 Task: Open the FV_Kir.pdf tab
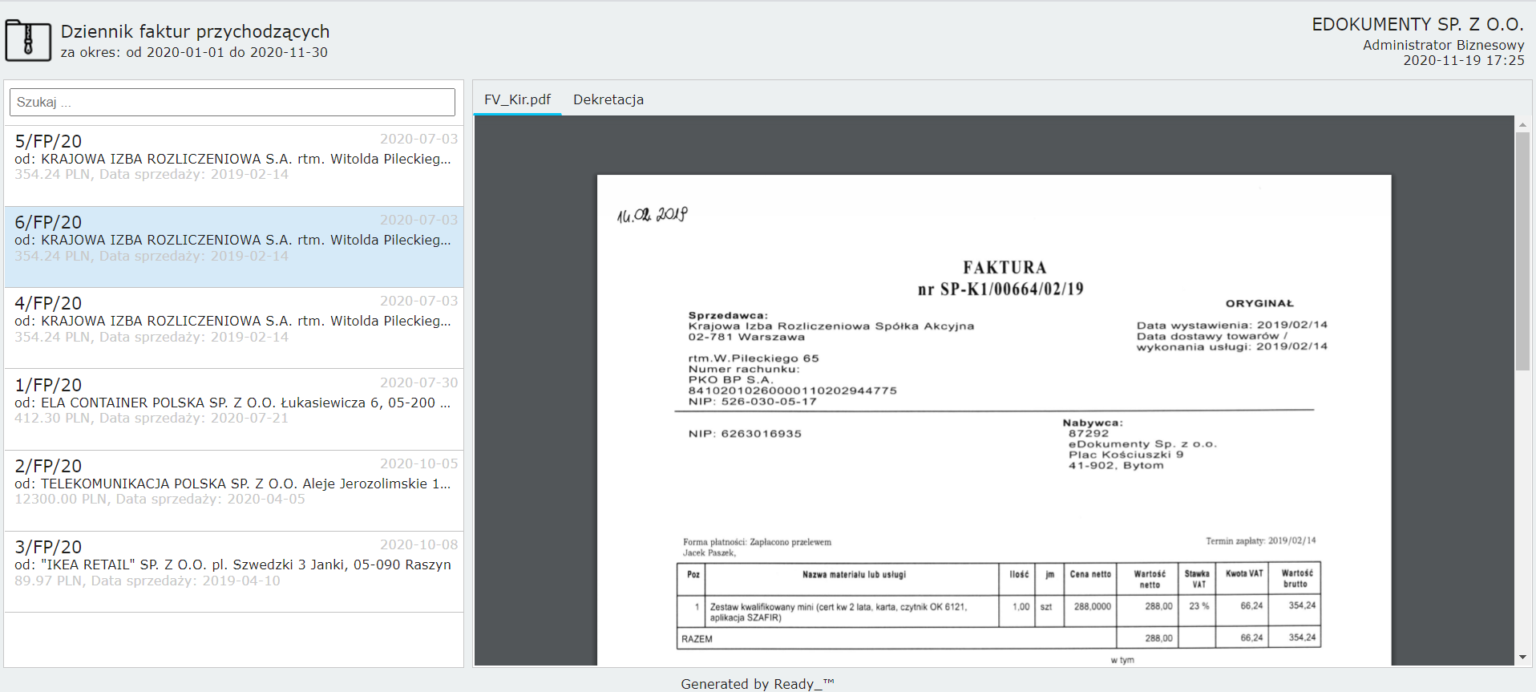point(517,99)
